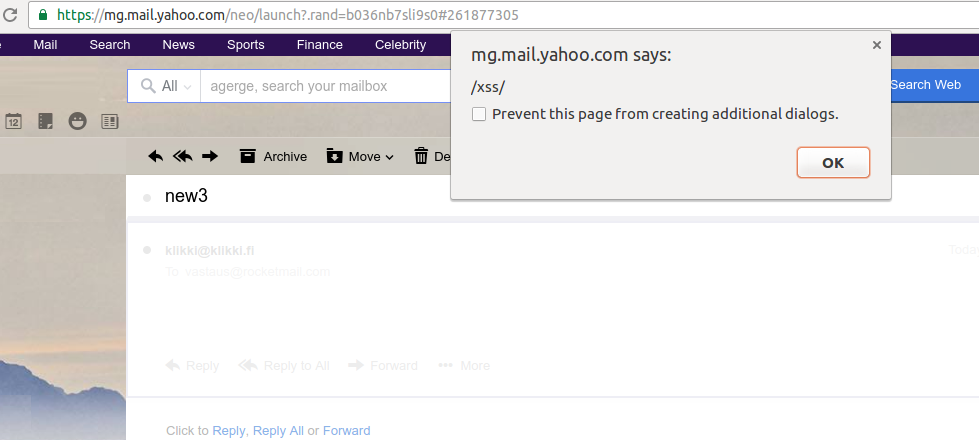The image size is (979, 440).
Task: Click the faded Forward button under message
Action: coord(383,365)
